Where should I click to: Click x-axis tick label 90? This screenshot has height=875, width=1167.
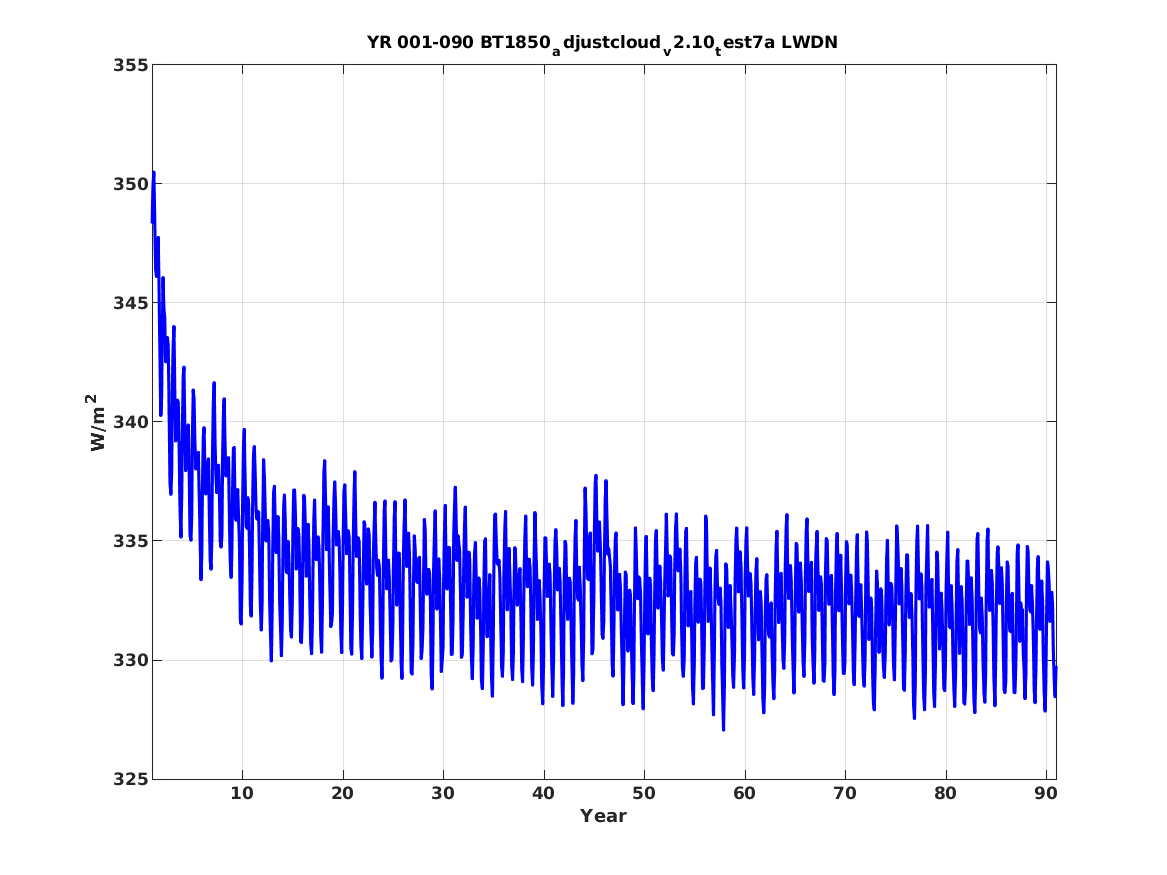pos(1046,794)
